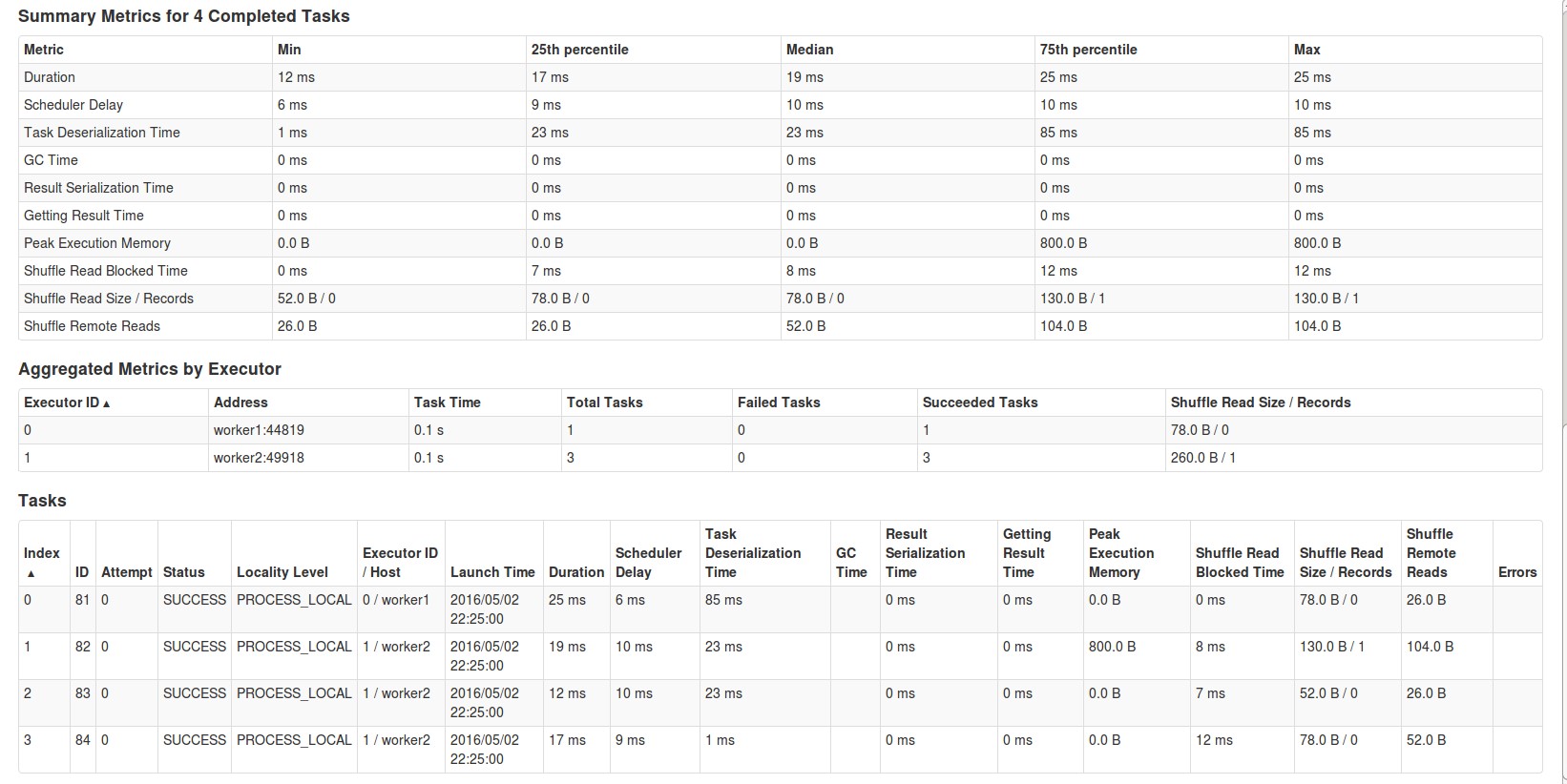Sort executor table by Succeeded Tasks
1567x784 pixels.
pos(980,402)
